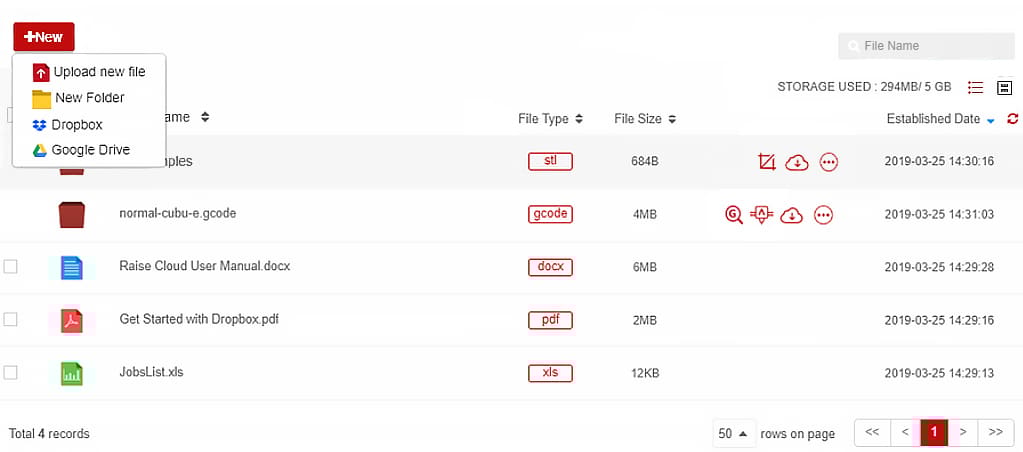Viewport: 1023px width, 452px height.
Task: Sort by Established Date arrow
Action: coord(991,121)
